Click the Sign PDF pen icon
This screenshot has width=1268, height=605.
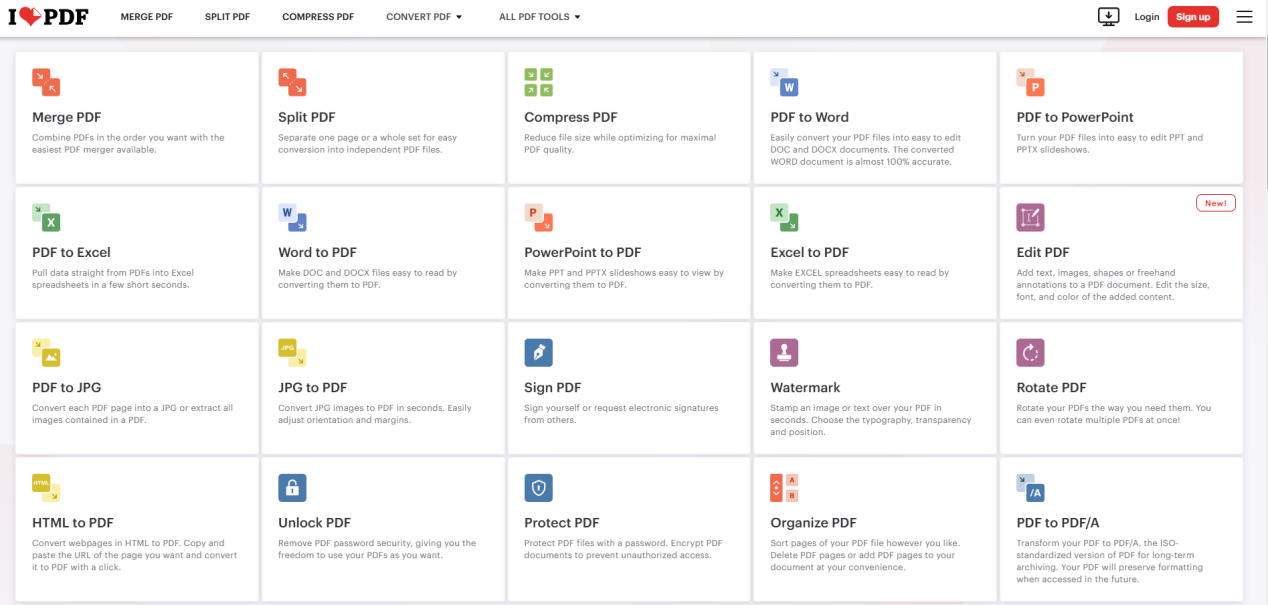click(x=538, y=352)
